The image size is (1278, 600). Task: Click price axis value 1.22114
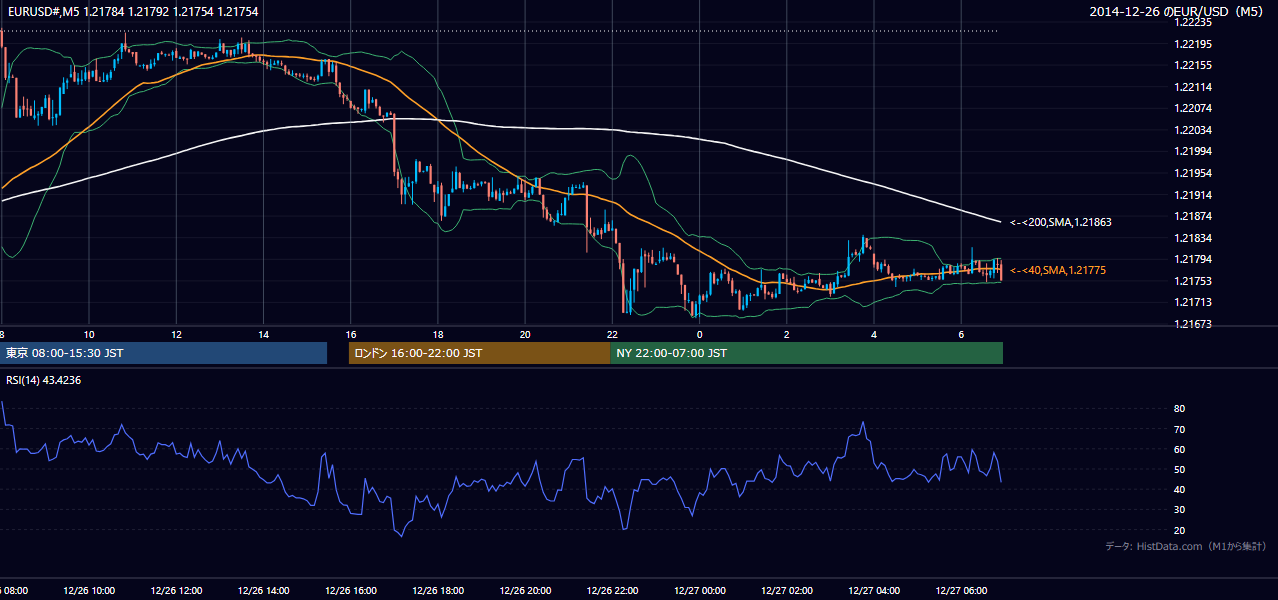tap(1191, 87)
